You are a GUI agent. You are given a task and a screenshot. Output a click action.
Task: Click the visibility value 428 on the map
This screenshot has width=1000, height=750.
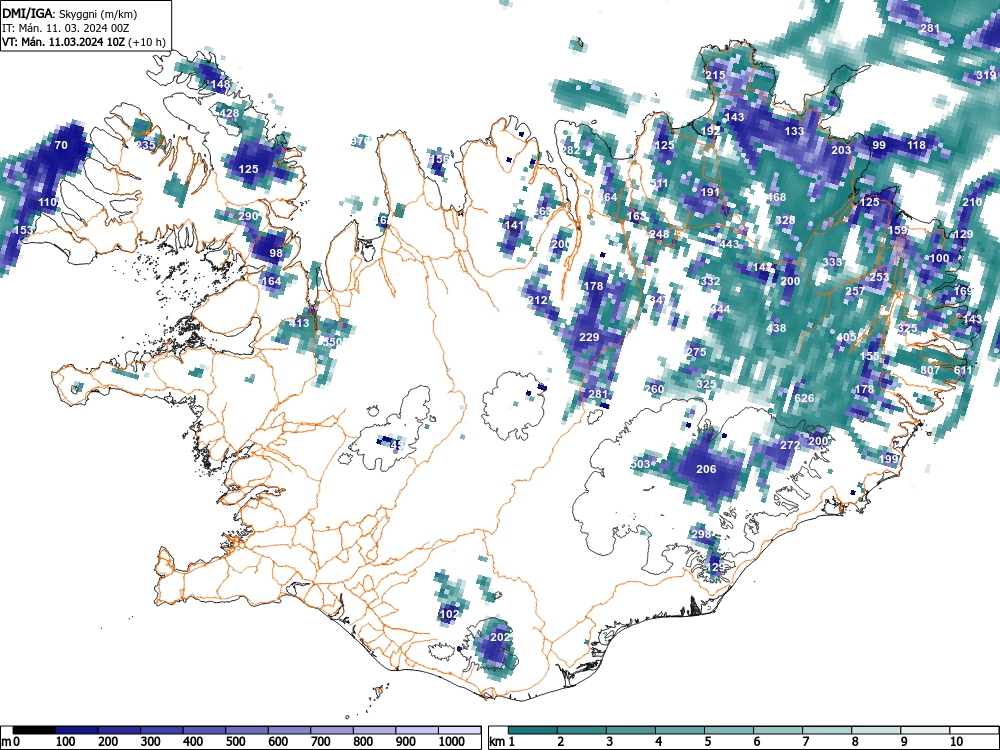(x=228, y=114)
